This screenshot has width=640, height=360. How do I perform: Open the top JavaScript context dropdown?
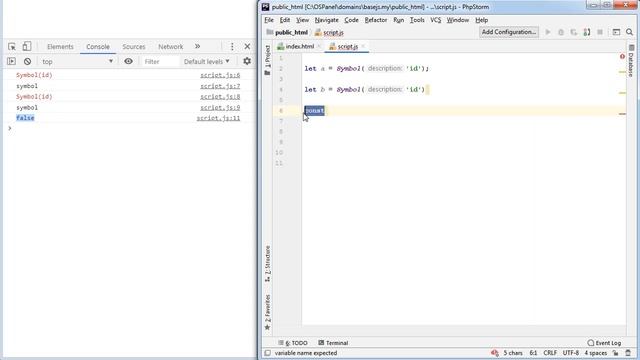(78, 62)
